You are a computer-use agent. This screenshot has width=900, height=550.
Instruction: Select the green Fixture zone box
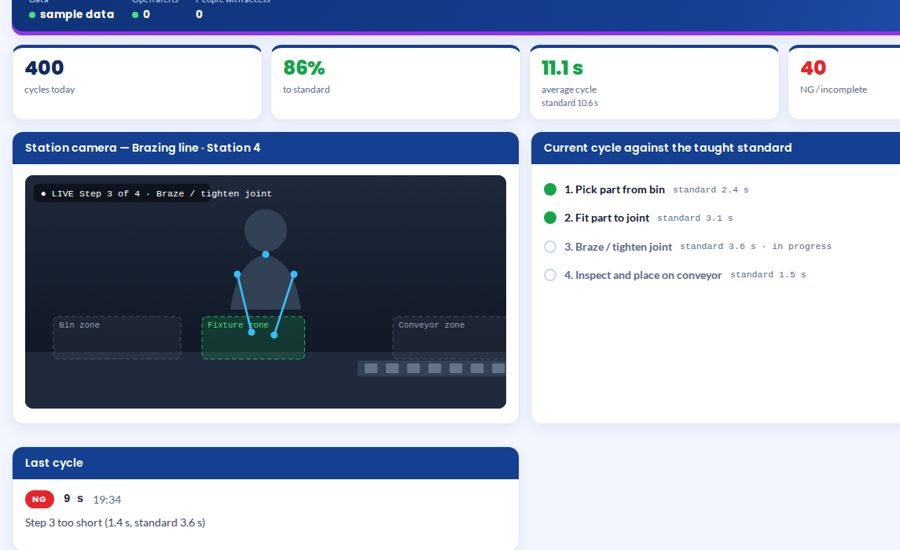coord(253,338)
